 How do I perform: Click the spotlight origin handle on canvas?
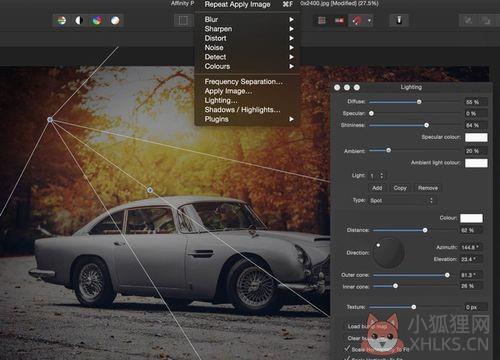click(x=50, y=119)
